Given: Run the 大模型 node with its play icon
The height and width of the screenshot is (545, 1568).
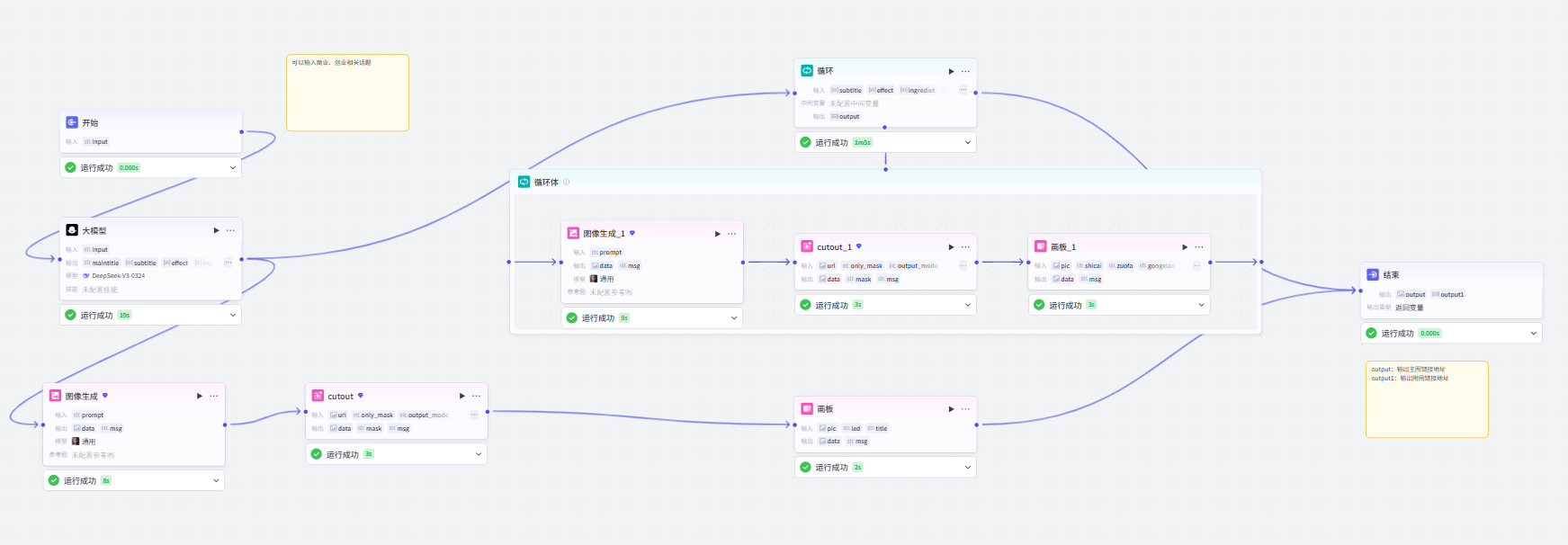Looking at the screenshot, I should pos(216,230).
